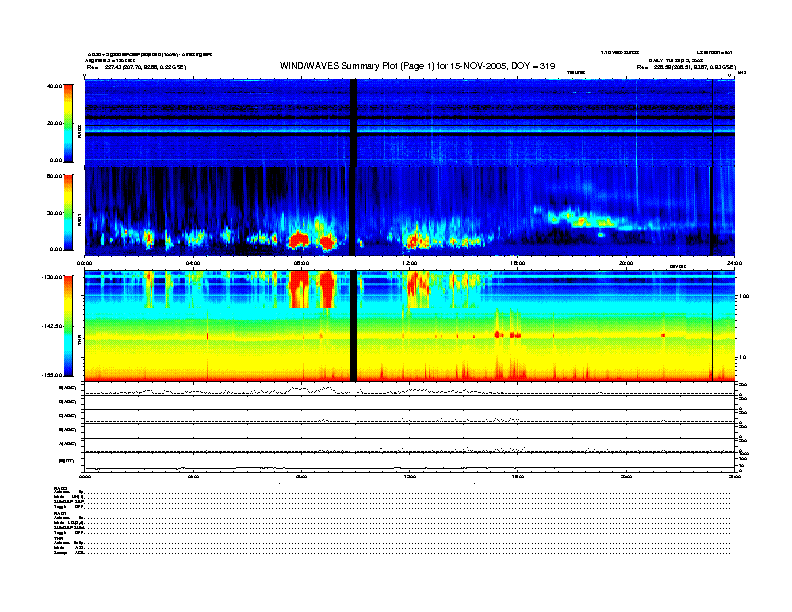Click the black data gap in THR spectrogram
This screenshot has height=612, width=792.
354,326
